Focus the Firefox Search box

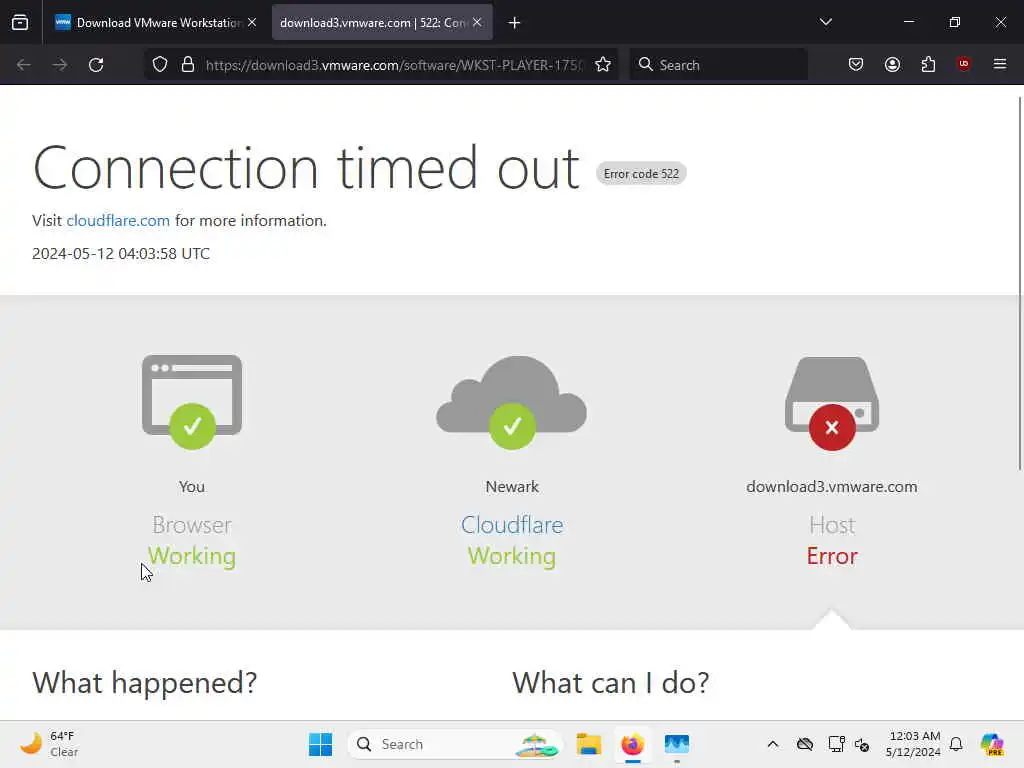[718, 65]
